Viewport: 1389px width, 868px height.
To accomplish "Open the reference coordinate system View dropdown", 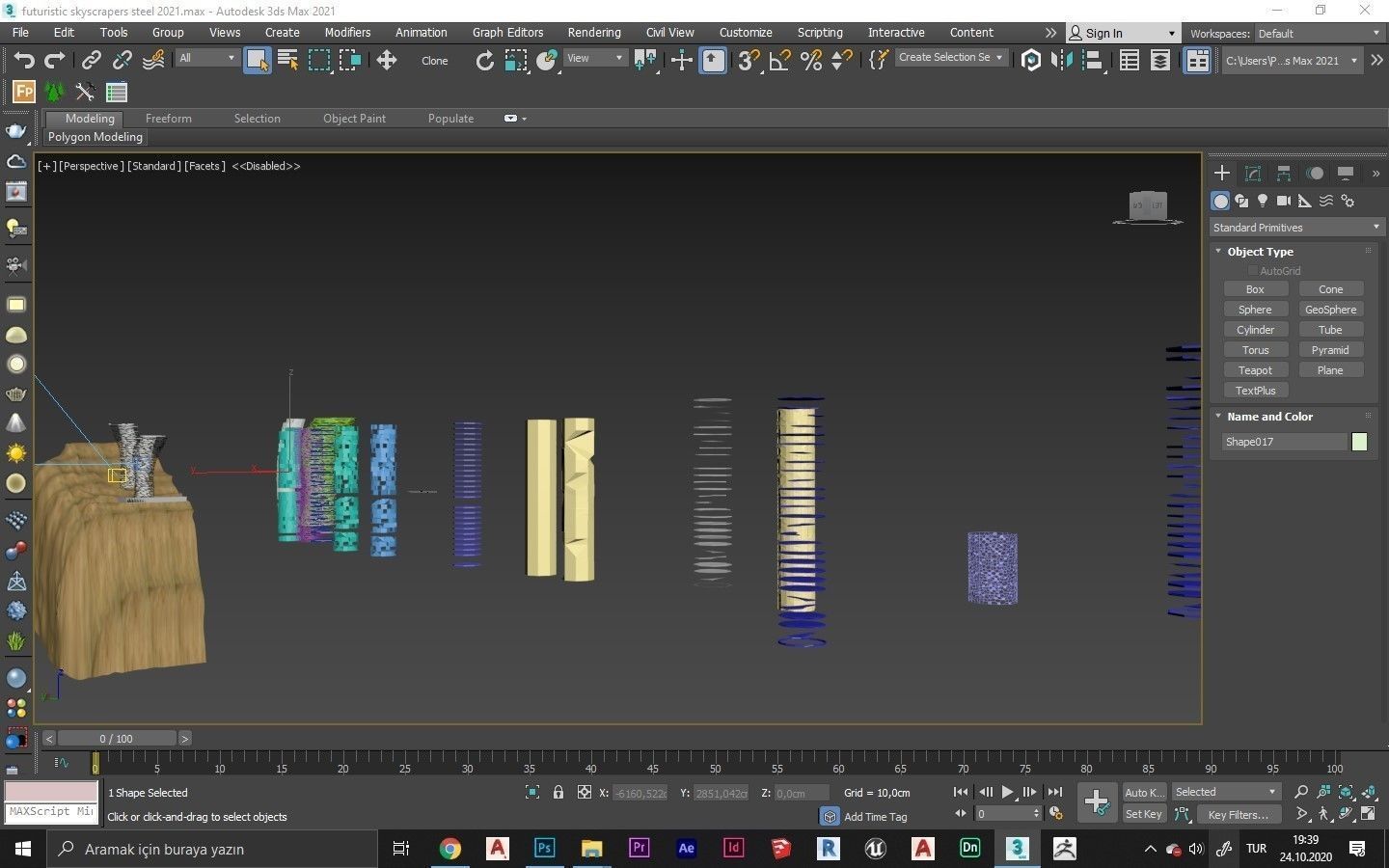I will click(595, 58).
